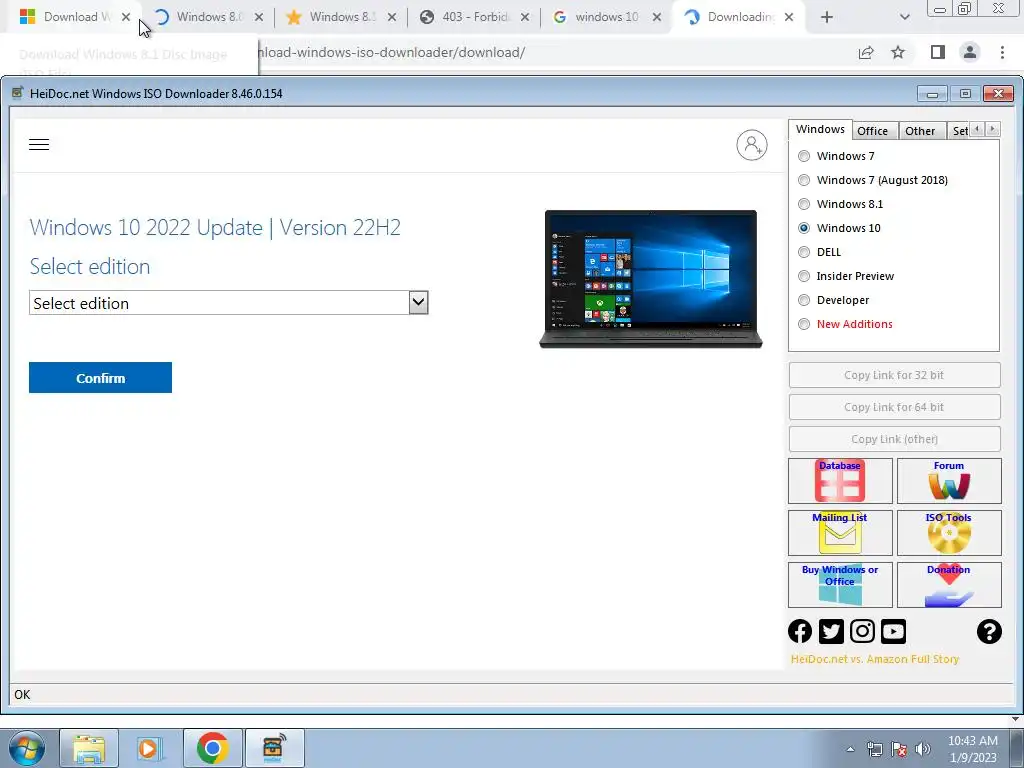Screen dimensions: 1024x768
Task: Open the Donation tile
Action: point(949,584)
